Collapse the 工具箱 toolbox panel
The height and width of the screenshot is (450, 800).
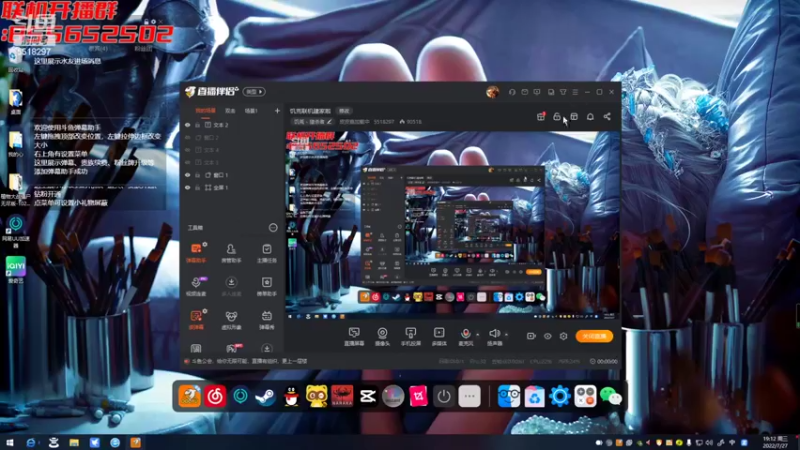coord(273,228)
